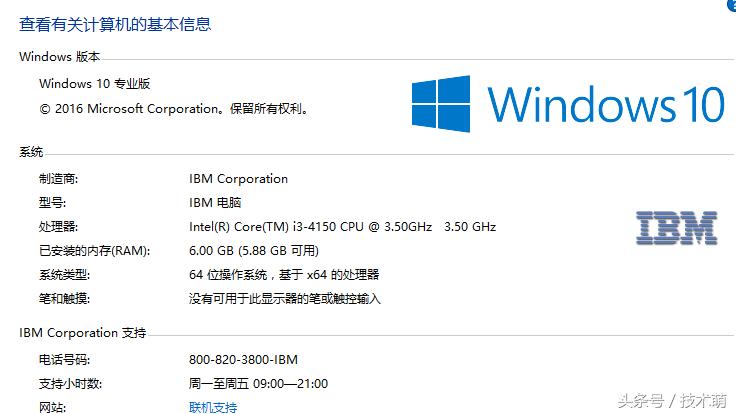Image resolution: width=736 pixels, height=414 pixels.
Task: Click the 6.00 GB installed memory value
Action: point(254,251)
